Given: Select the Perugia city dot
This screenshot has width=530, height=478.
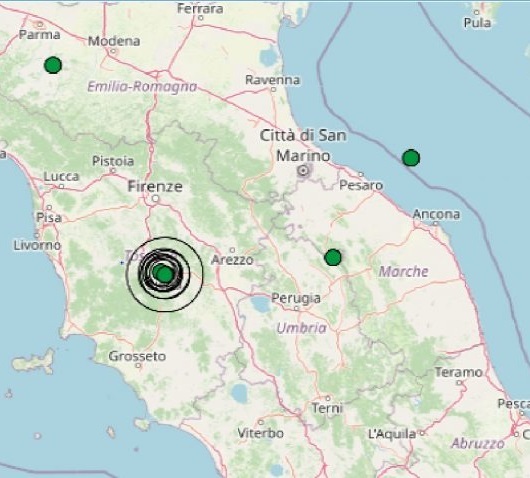Looking at the screenshot, I should pyautogui.click(x=296, y=308).
